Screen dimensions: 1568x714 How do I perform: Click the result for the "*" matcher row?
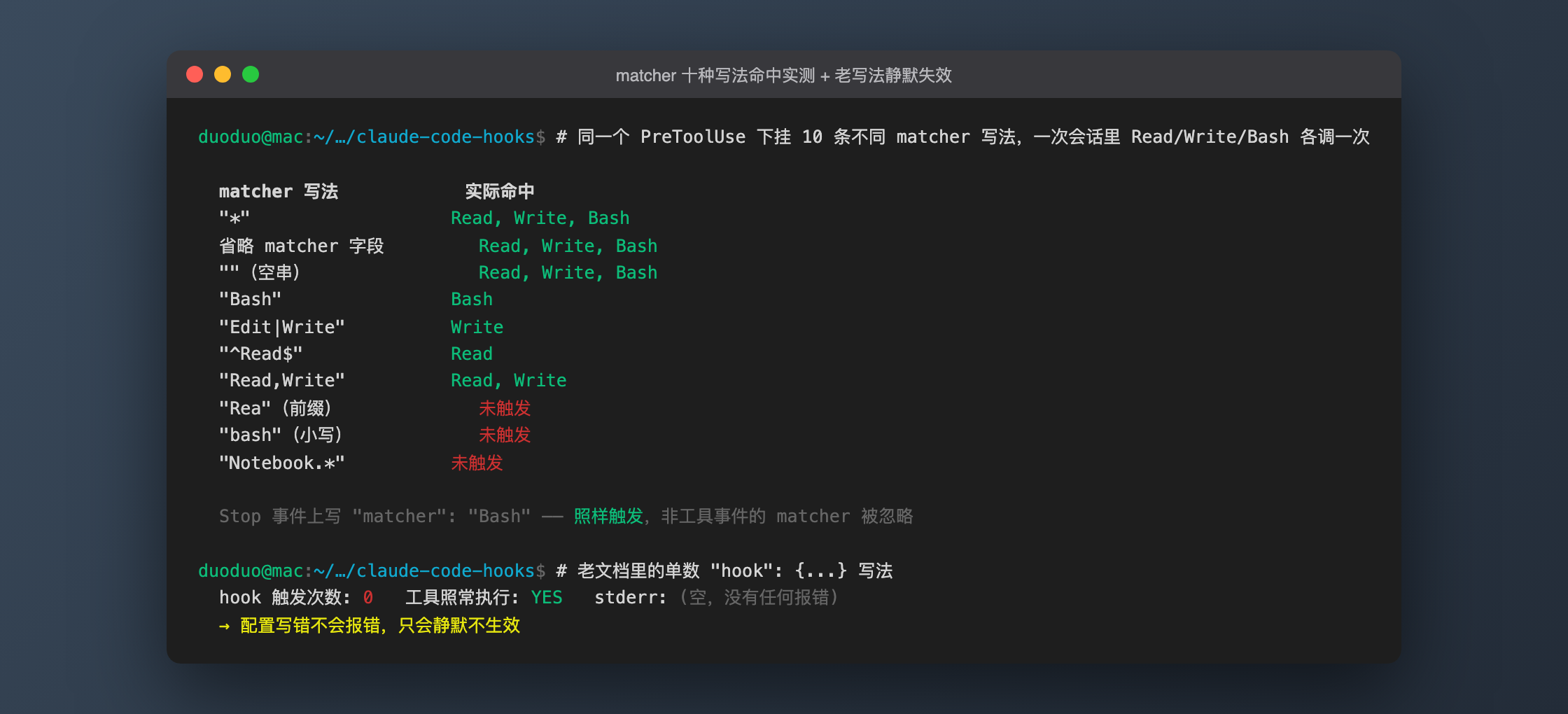pos(540,218)
